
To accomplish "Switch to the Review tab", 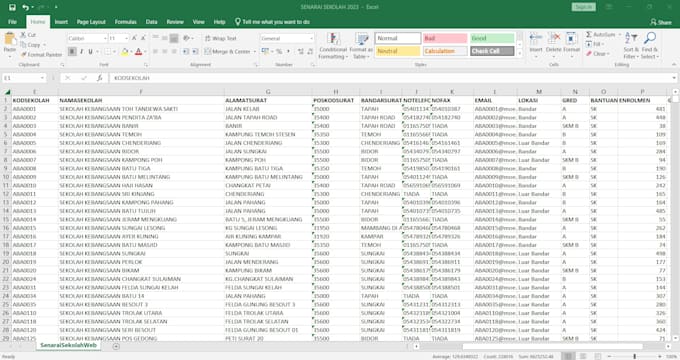I will (175, 22).
